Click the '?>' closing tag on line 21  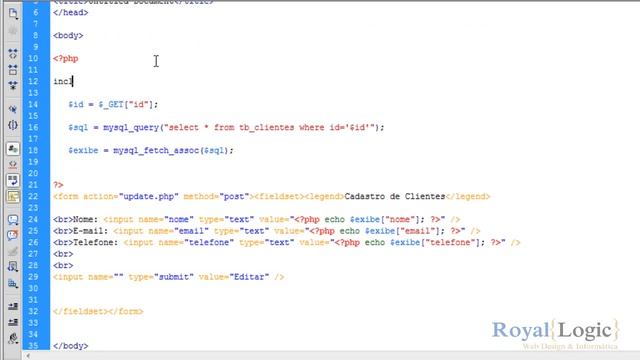click(x=58, y=185)
